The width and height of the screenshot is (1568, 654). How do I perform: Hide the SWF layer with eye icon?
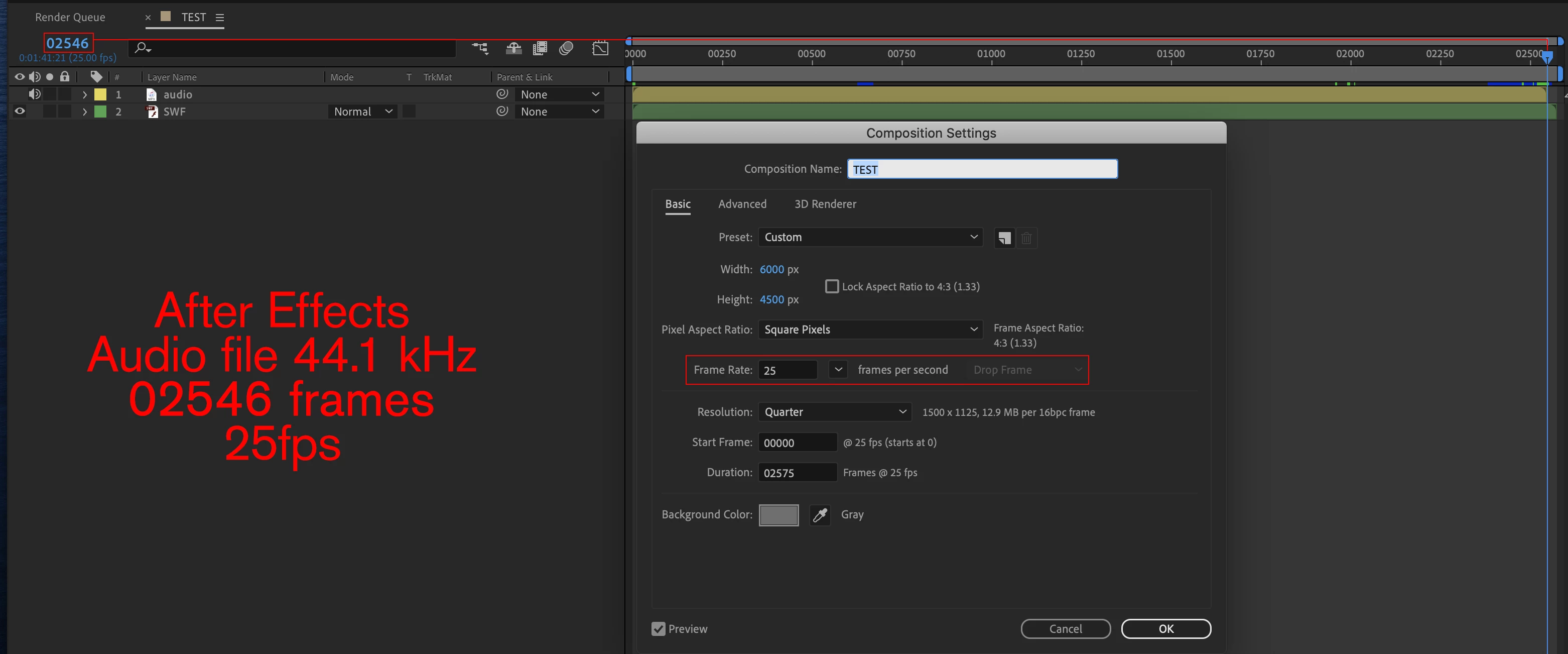point(20,112)
